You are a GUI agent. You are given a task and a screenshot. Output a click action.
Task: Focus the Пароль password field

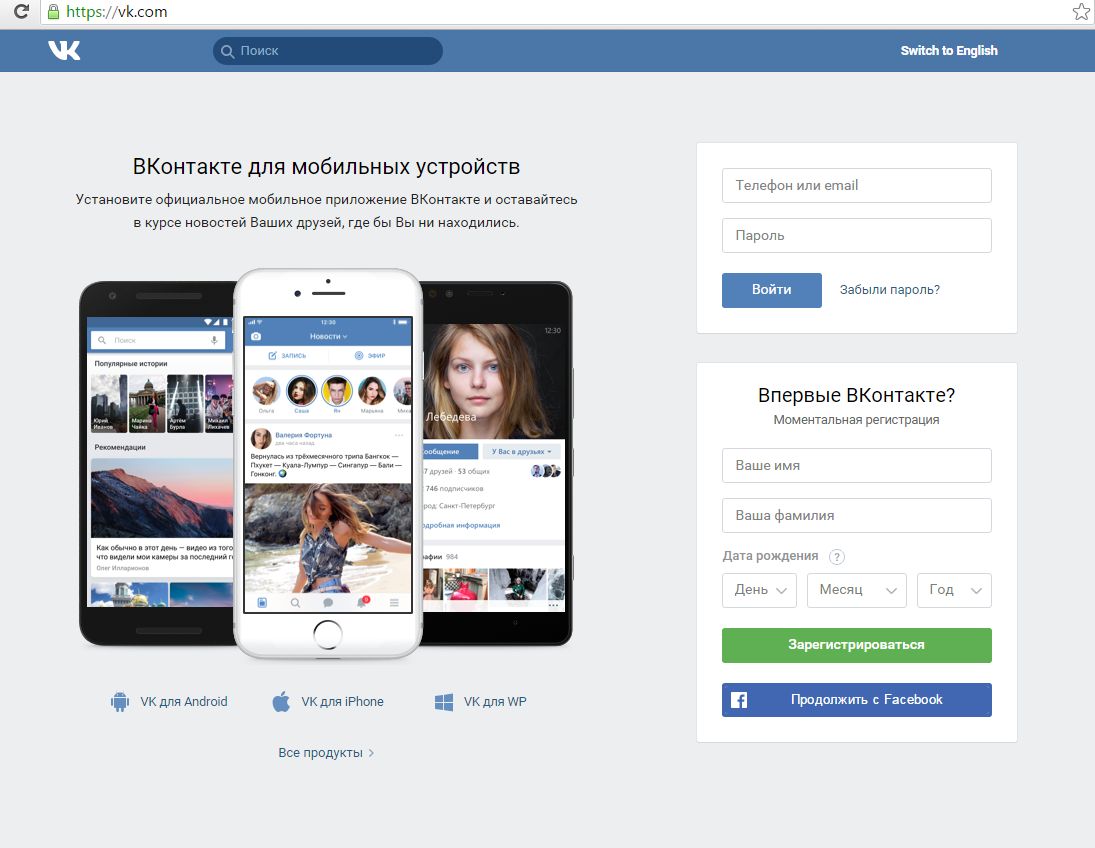coord(856,236)
